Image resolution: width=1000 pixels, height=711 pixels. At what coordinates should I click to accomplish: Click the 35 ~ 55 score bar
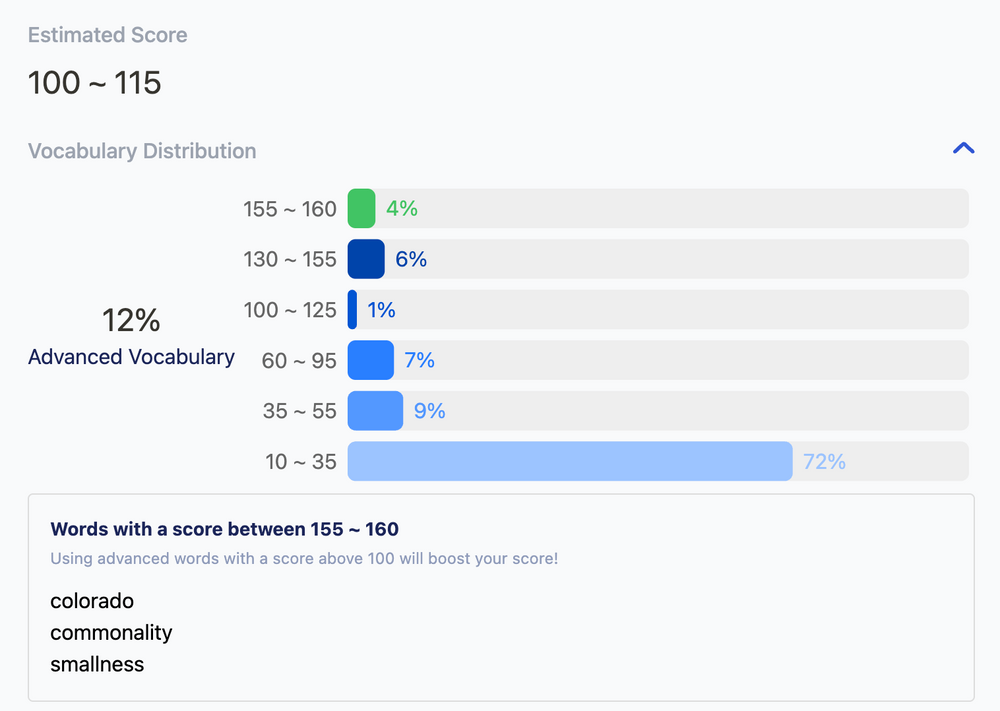375,411
